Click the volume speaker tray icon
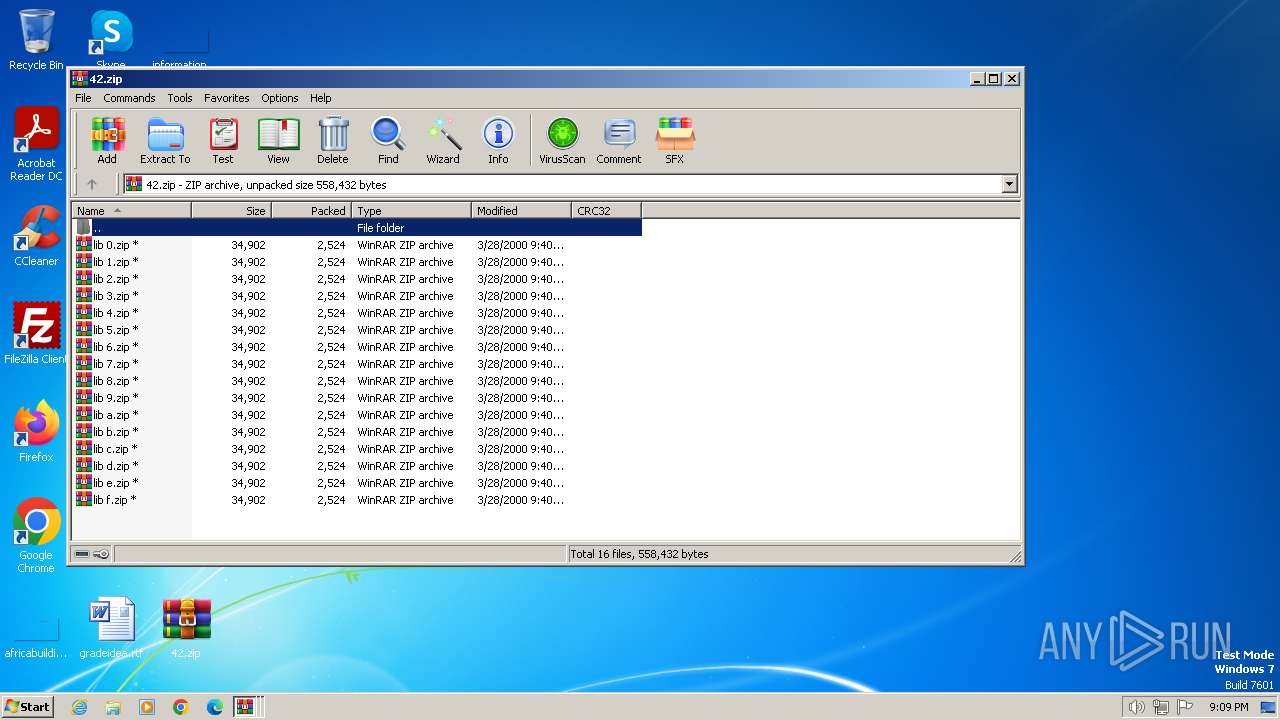 click(1136, 707)
